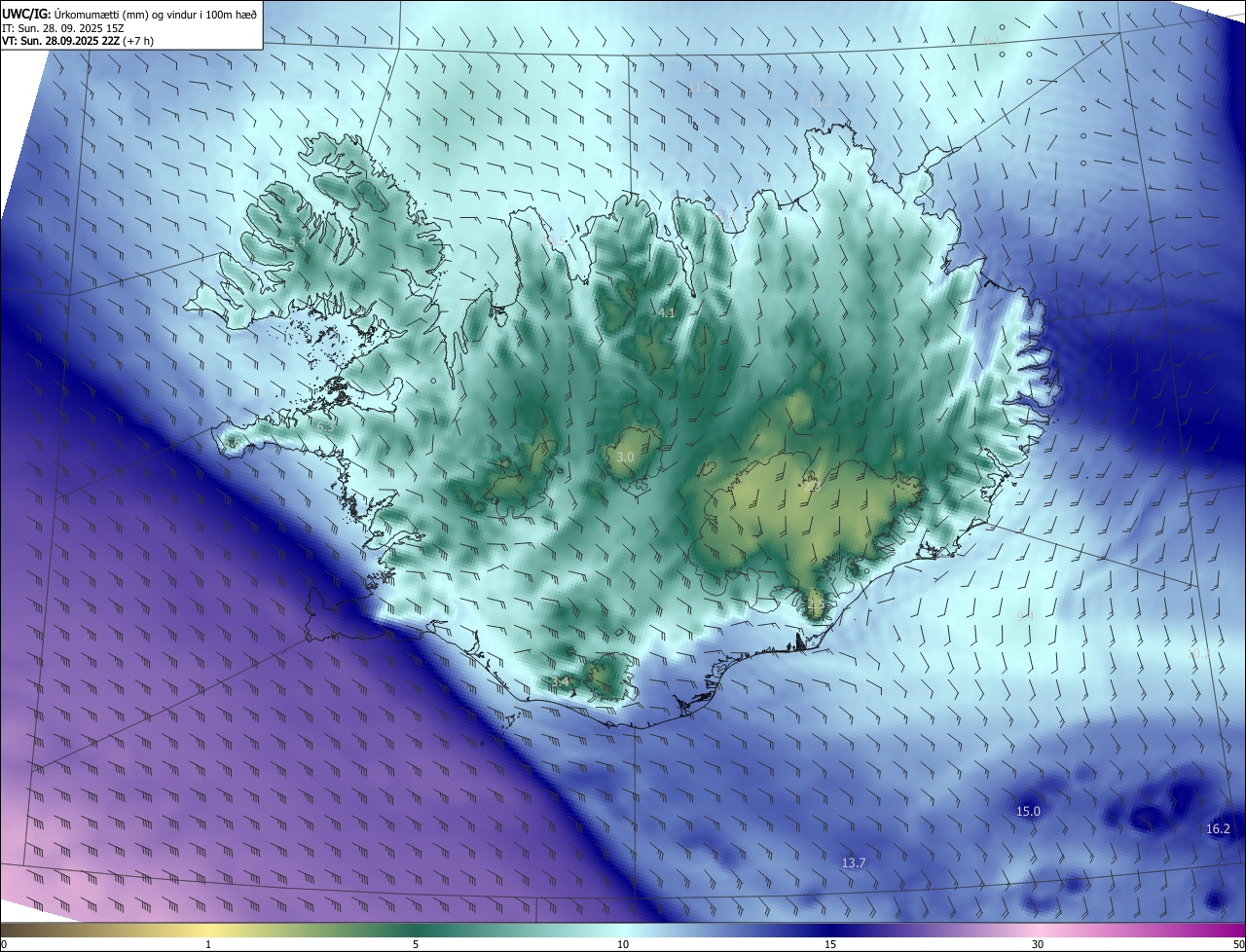This screenshot has height=952, width=1246.
Task: Click the "11.2" value label
Action: coord(822,100)
